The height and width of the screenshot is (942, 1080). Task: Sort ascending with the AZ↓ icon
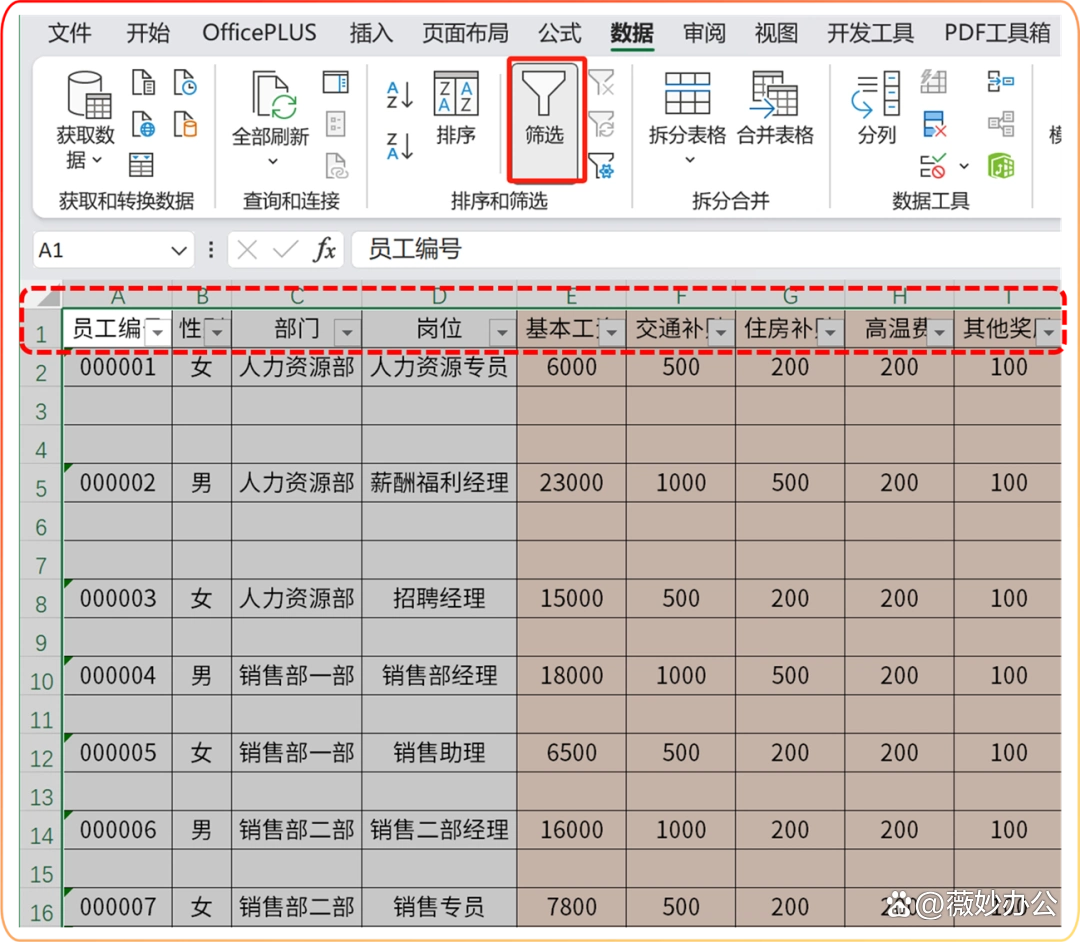398,95
